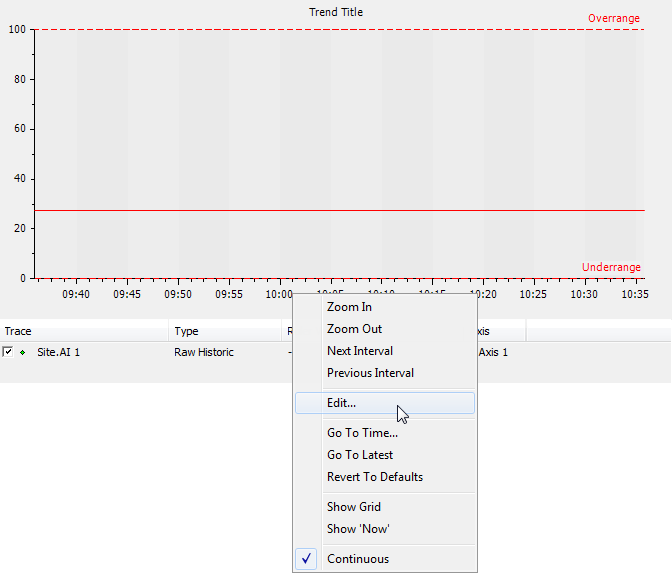Enable Show Grid option
The width and height of the screenshot is (672, 573).
click(353, 507)
